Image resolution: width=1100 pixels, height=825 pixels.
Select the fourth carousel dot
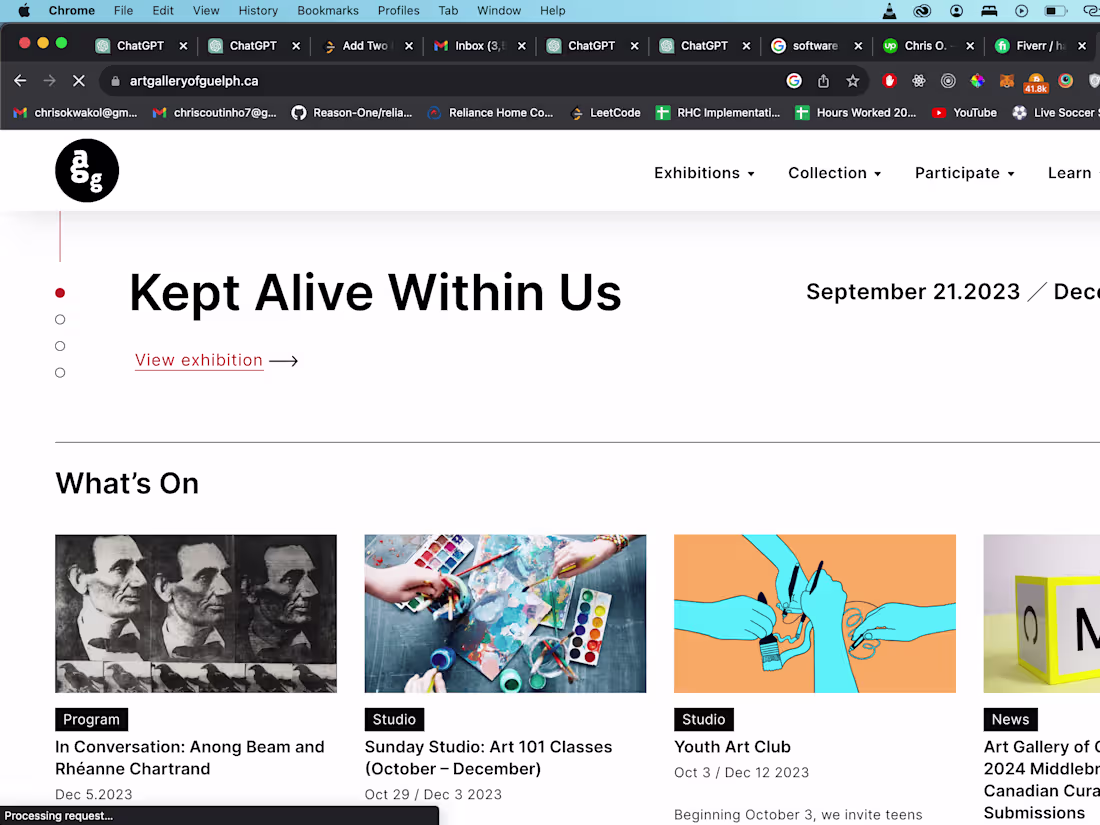click(x=60, y=372)
